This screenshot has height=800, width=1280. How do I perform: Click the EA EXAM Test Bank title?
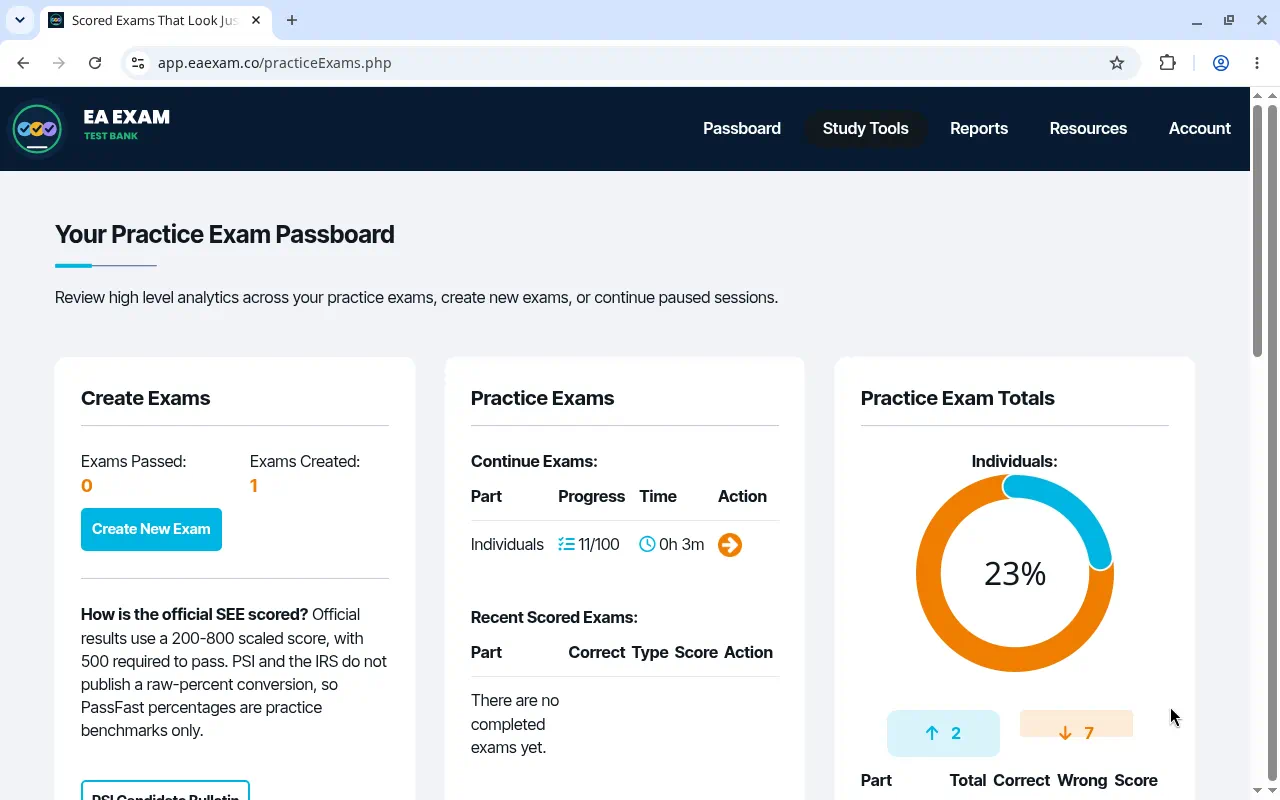(127, 124)
